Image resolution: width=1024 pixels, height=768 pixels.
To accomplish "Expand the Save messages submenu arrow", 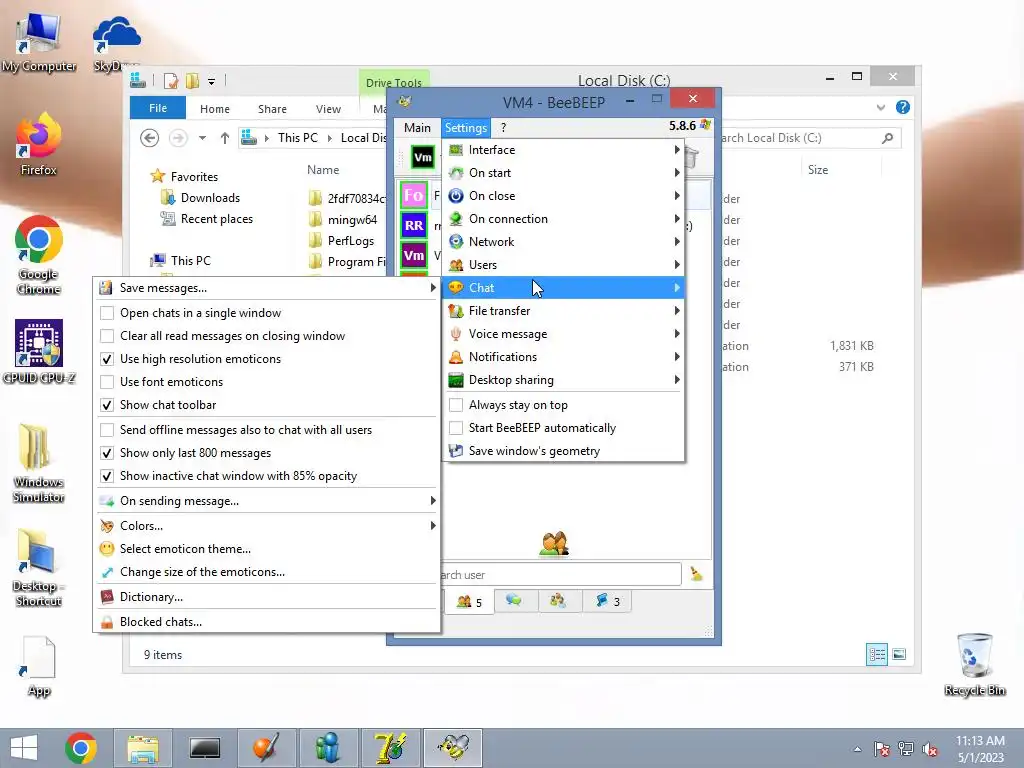I will coord(432,287).
